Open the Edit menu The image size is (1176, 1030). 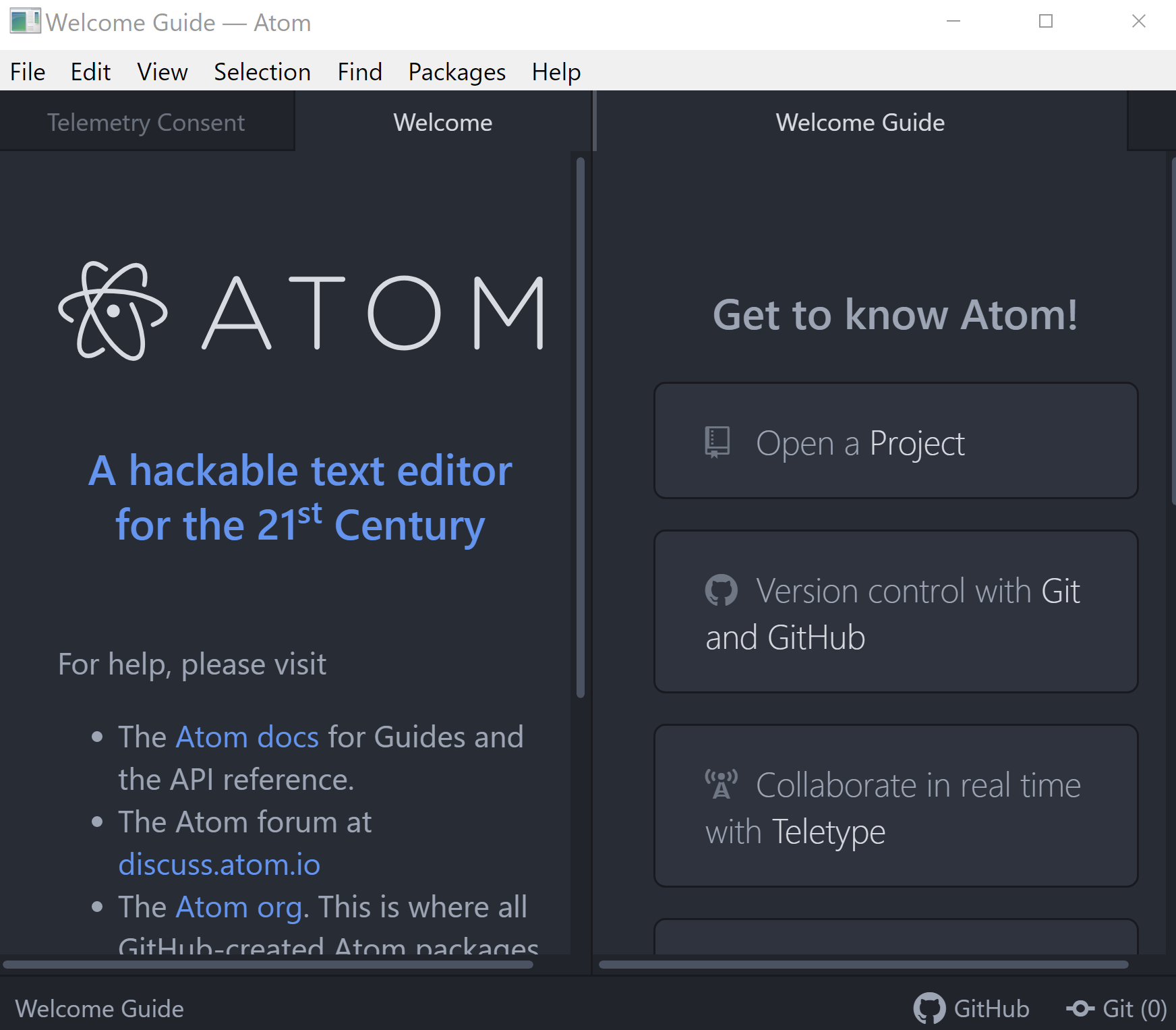[90, 71]
